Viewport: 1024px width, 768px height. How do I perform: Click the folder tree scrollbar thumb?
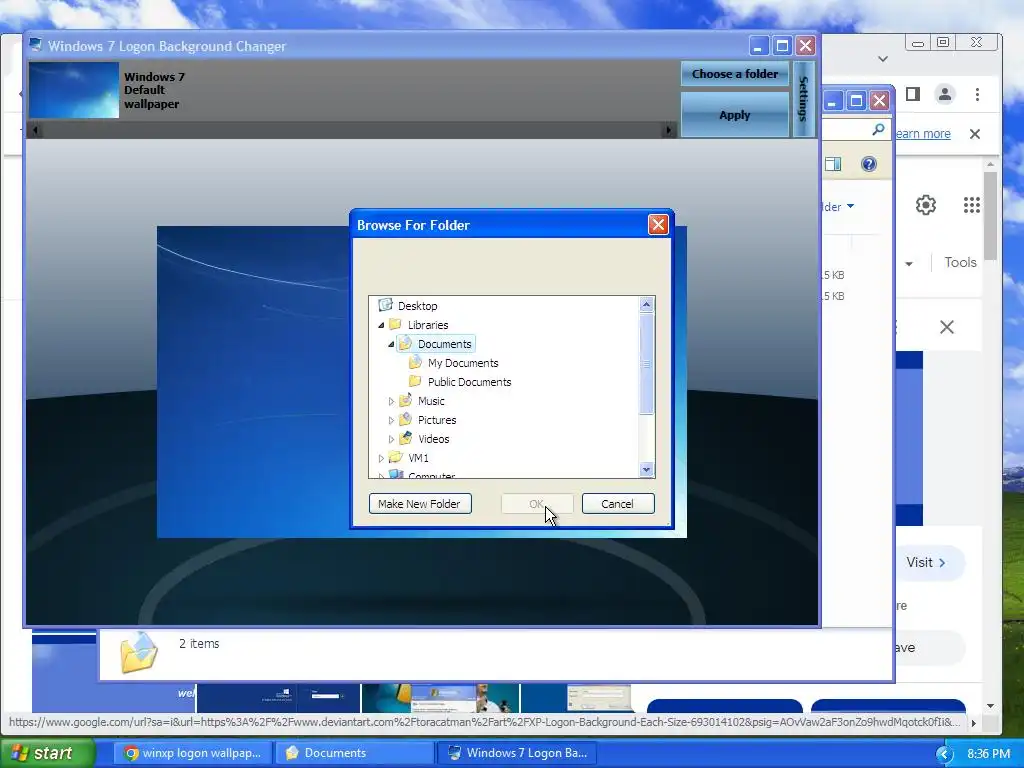click(x=647, y=364)
